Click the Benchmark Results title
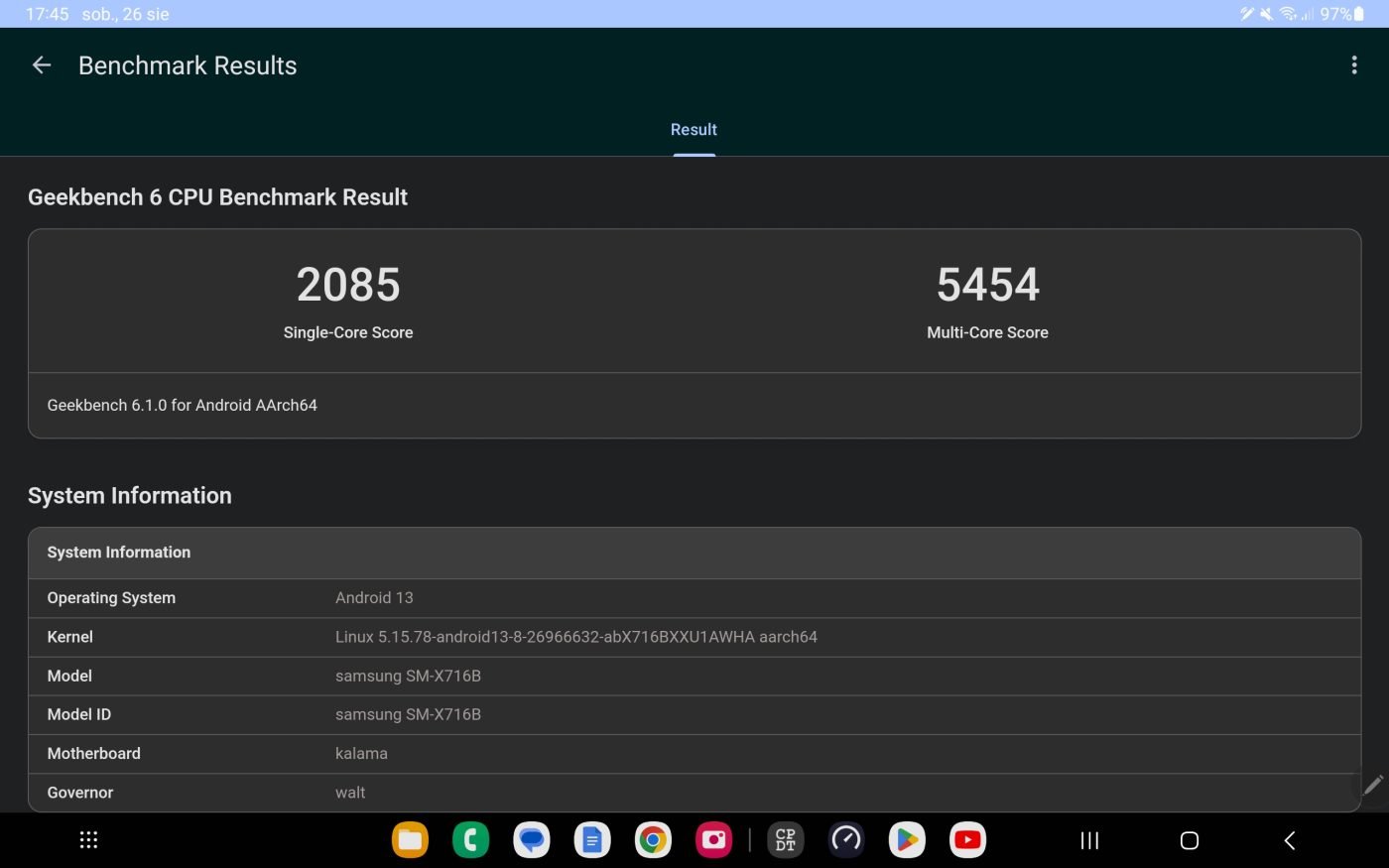Viewport: 1389px width, 868px height. [188, 65]
